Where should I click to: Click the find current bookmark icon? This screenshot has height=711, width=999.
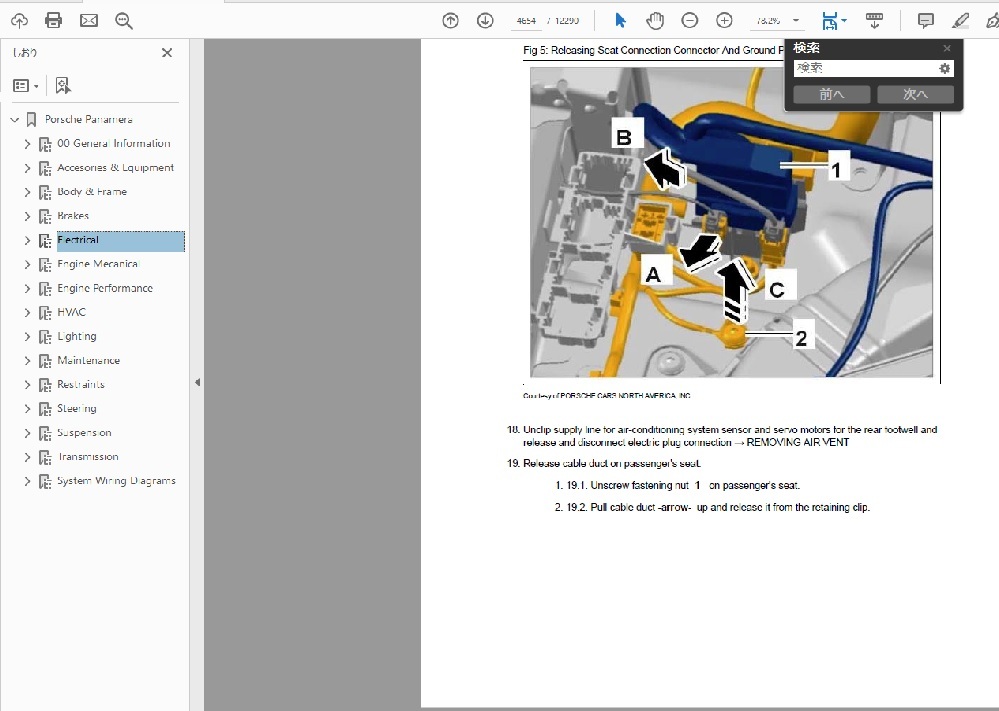click(62, 85)
